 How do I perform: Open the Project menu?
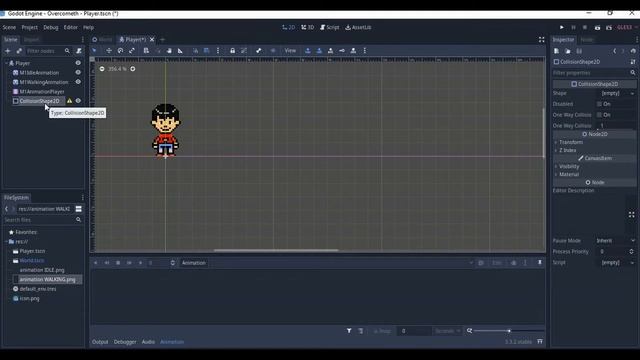tap(29, 27)
